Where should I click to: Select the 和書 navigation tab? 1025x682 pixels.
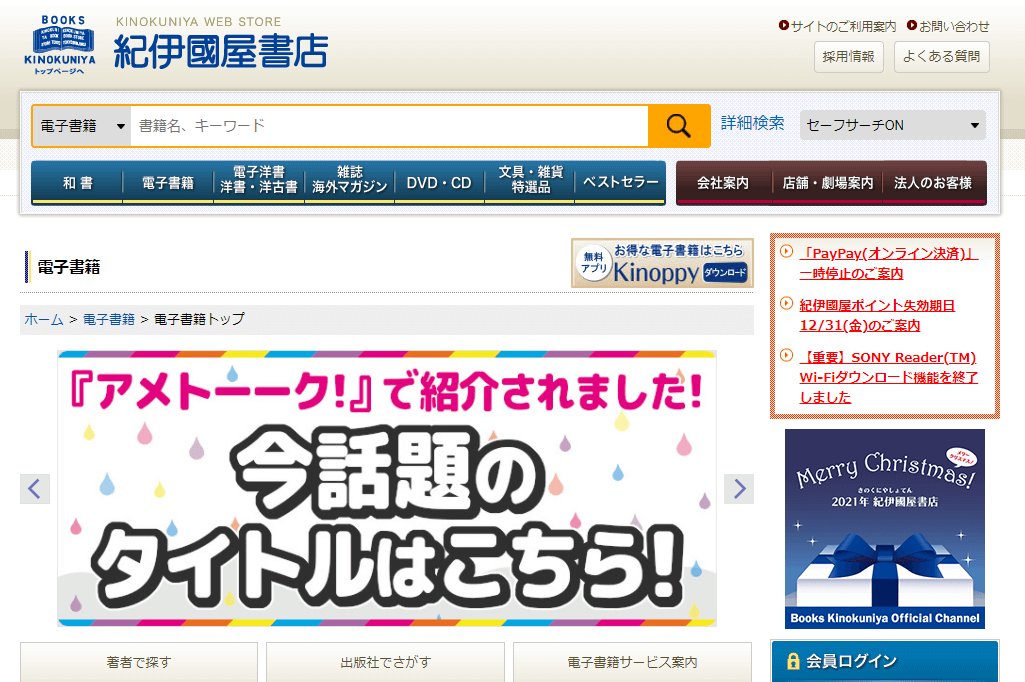[77, 183]
